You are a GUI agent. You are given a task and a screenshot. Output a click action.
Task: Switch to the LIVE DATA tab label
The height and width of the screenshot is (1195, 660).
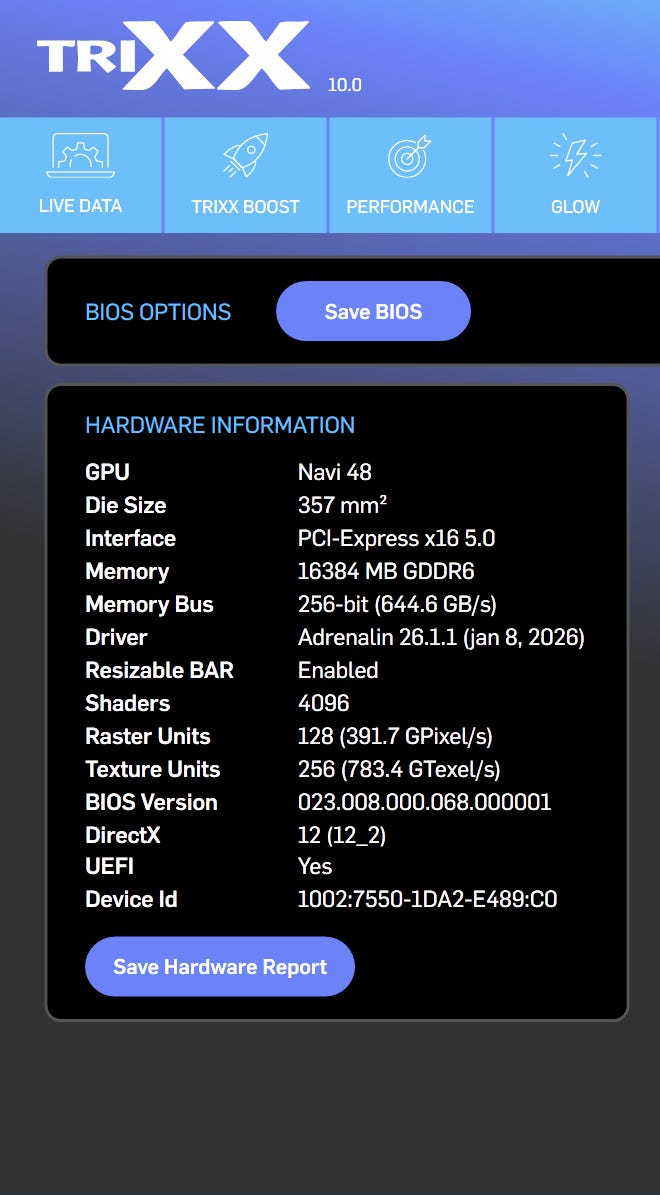pos(81,206)
